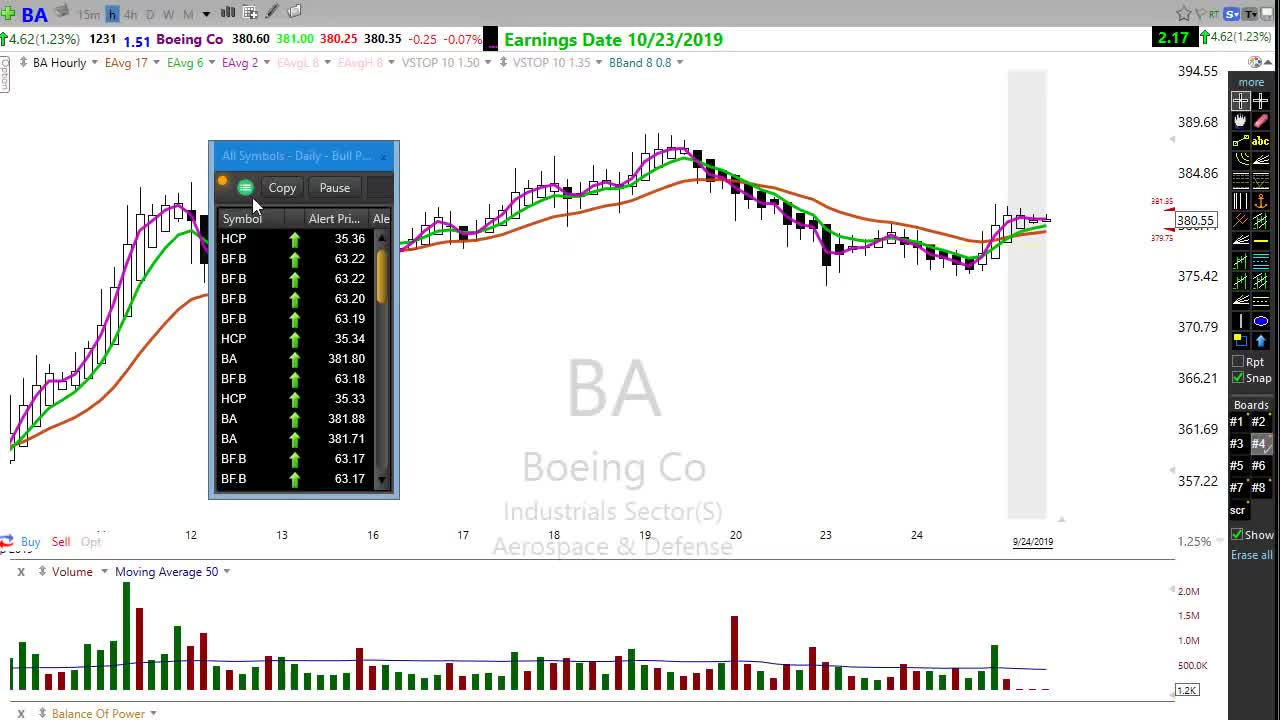The height and width of the screenshot is (720, 1280).
Task: Expand the EAvg 17 indicator dropdown
Action: 155,62
